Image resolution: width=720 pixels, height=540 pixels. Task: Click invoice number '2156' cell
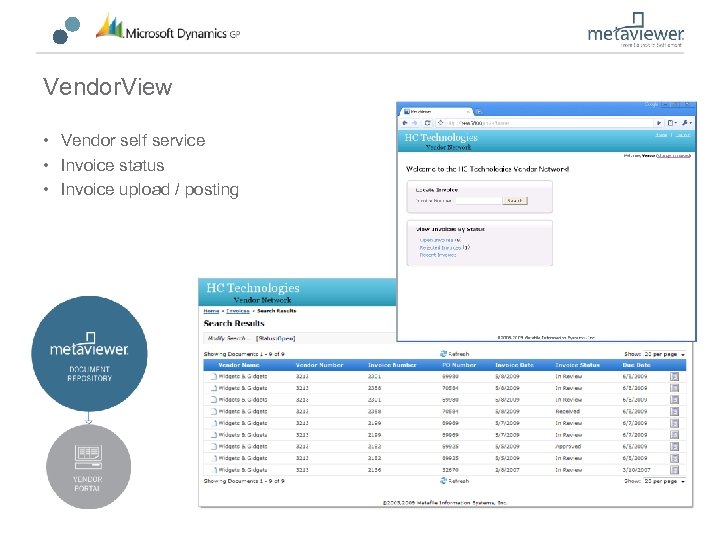(374, 470)
